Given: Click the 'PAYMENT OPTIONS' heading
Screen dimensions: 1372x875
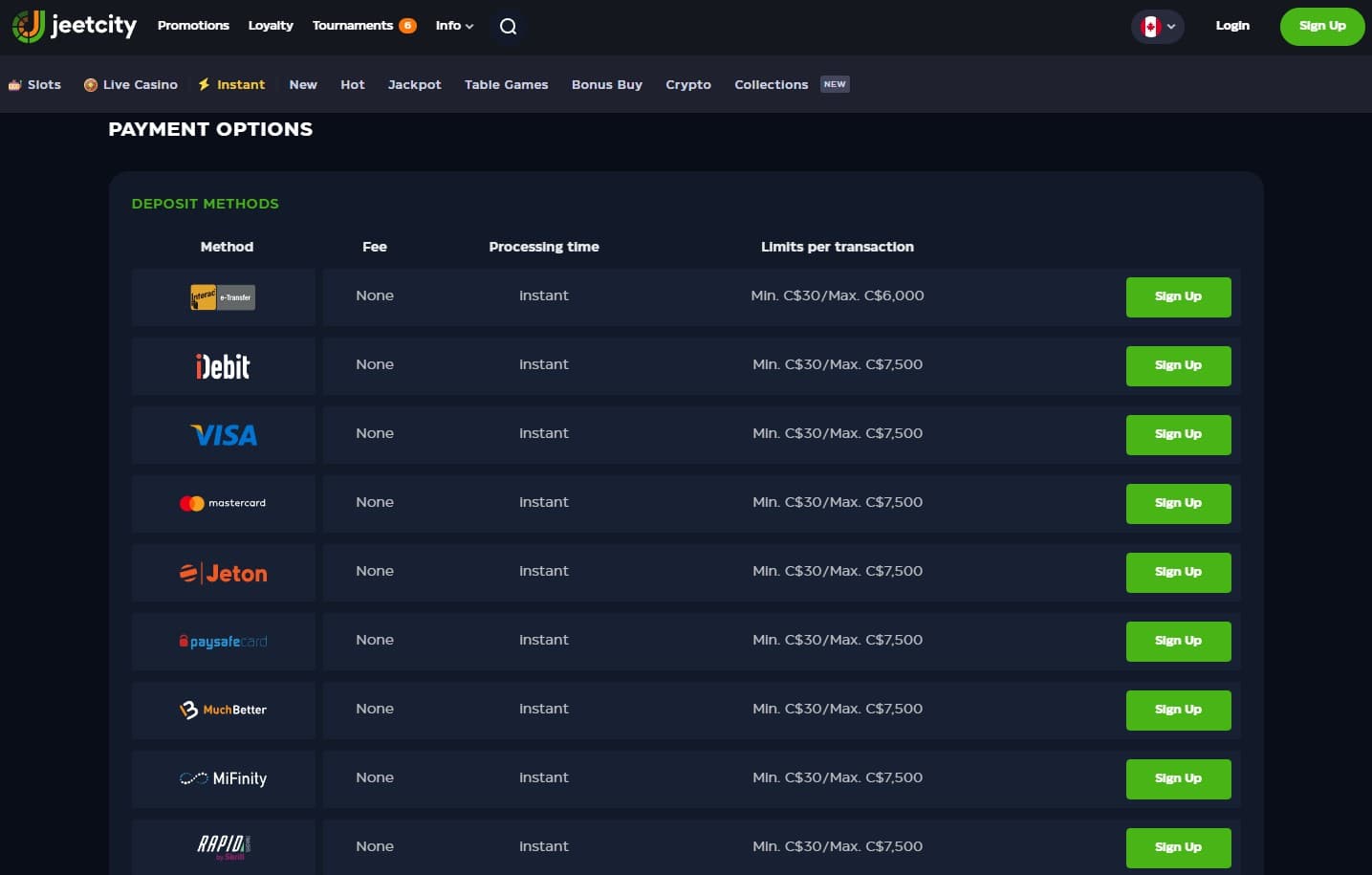Looking at the screenshot, I should 210,129.
